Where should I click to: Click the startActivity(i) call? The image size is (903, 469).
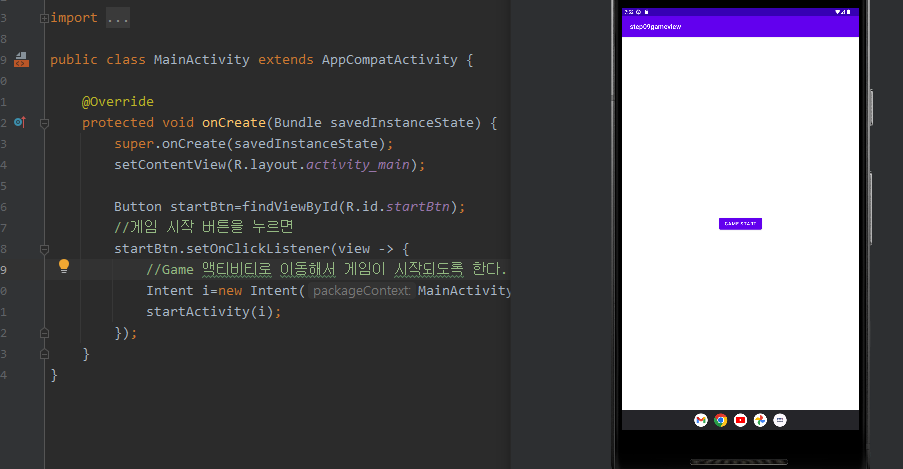point(210,312)
